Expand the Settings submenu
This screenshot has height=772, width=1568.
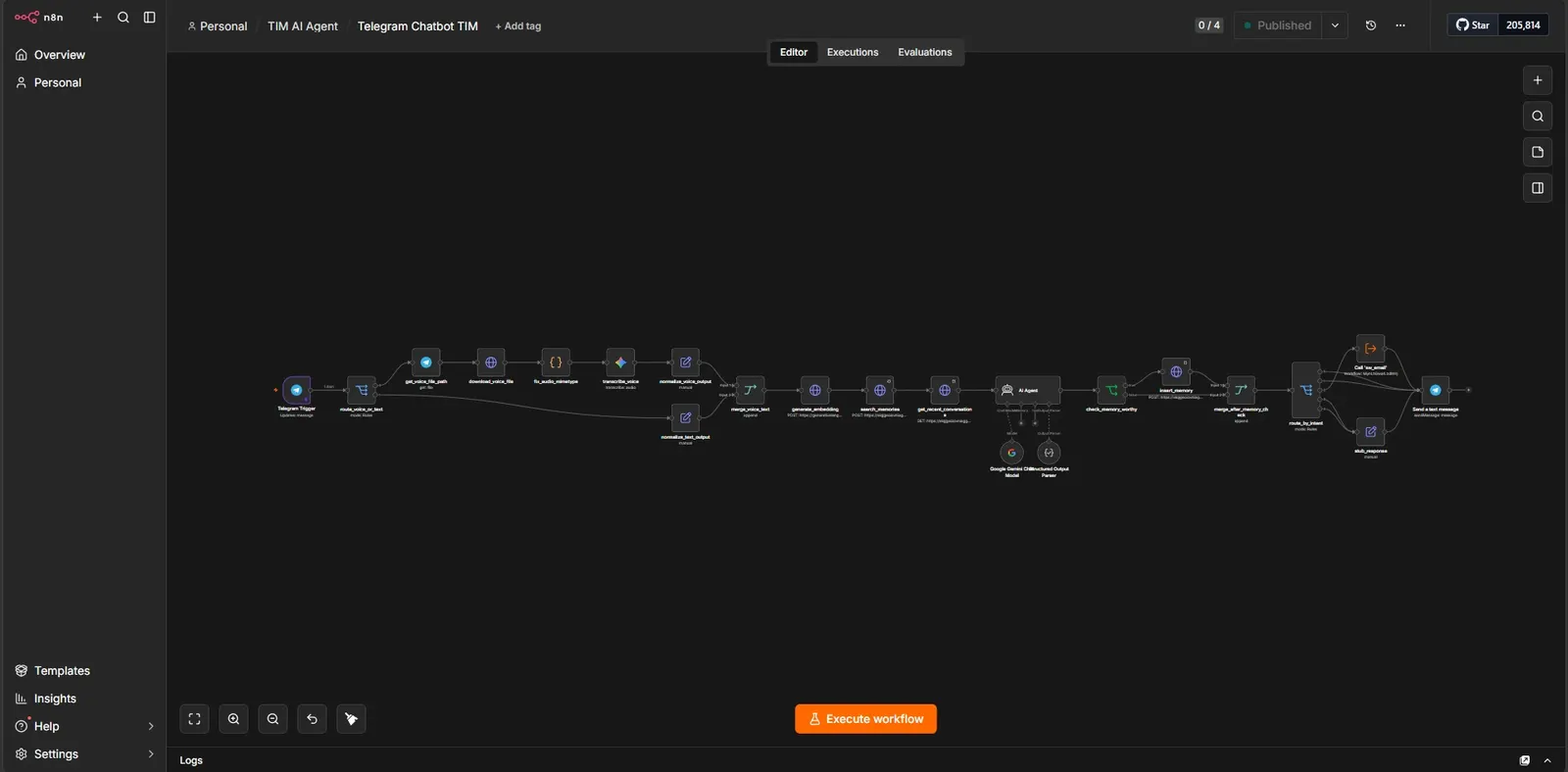(x=151, y=754)
